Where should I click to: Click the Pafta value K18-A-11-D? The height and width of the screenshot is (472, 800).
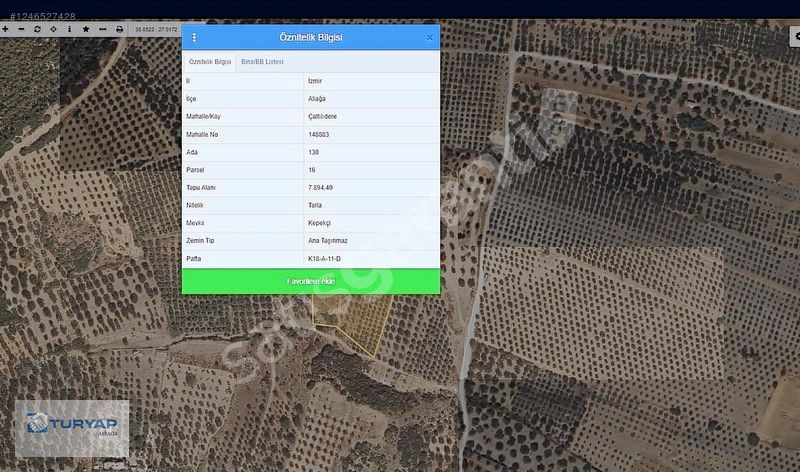[323, 258]
